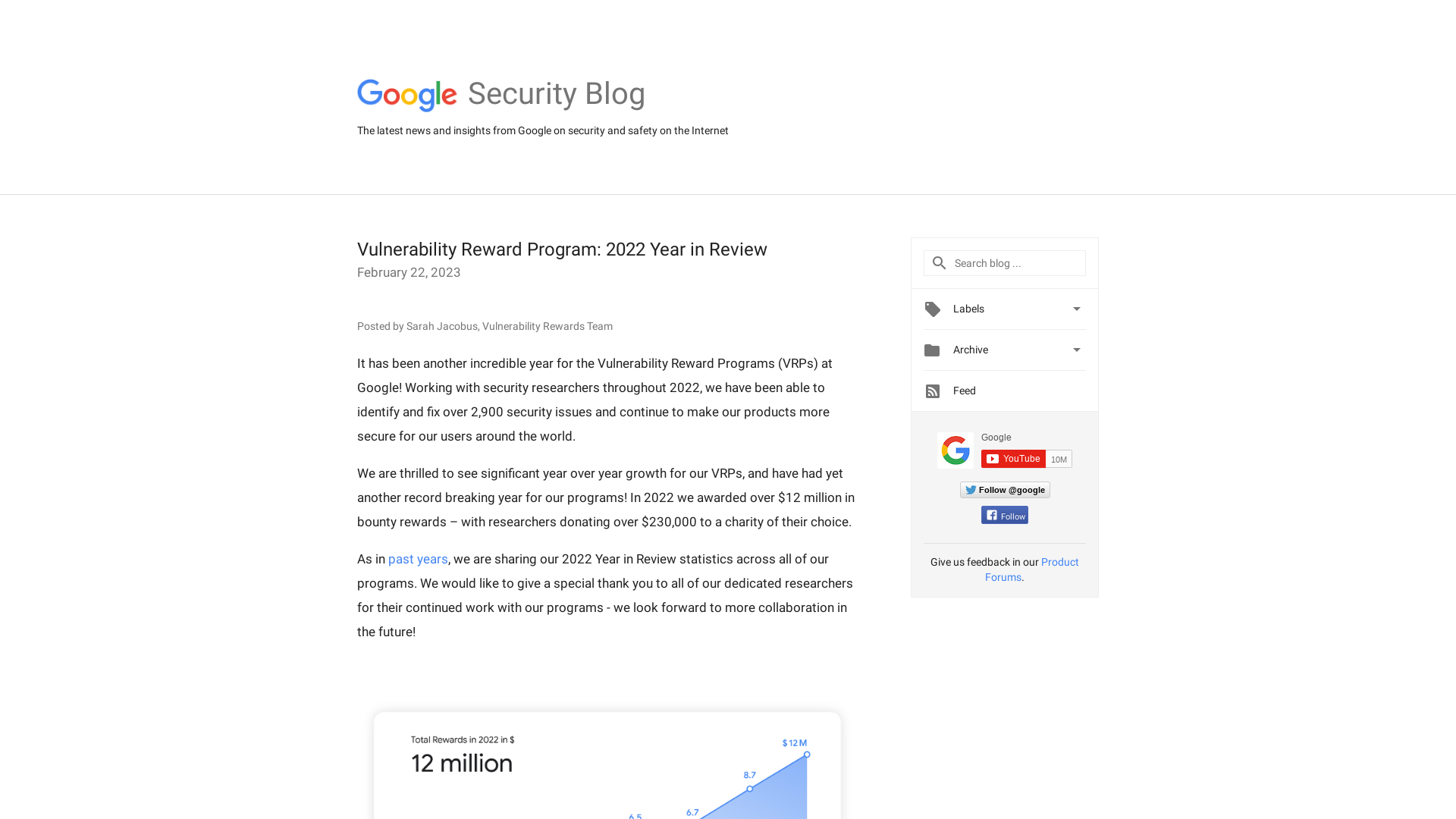Click the Archive folder icon
1456x819 pixels.
[x=932, y=349]
